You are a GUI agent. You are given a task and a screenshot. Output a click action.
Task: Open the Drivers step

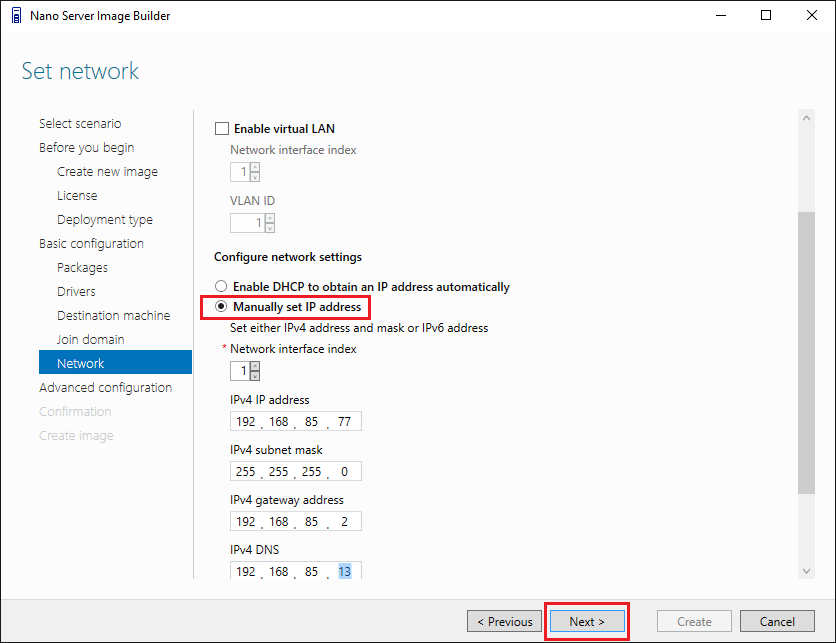point(76,291)
